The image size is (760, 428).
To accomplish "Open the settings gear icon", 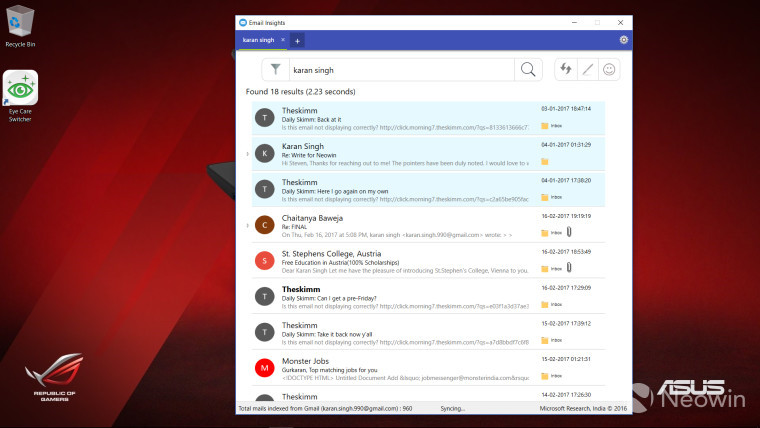I will (x=624, y=40).
